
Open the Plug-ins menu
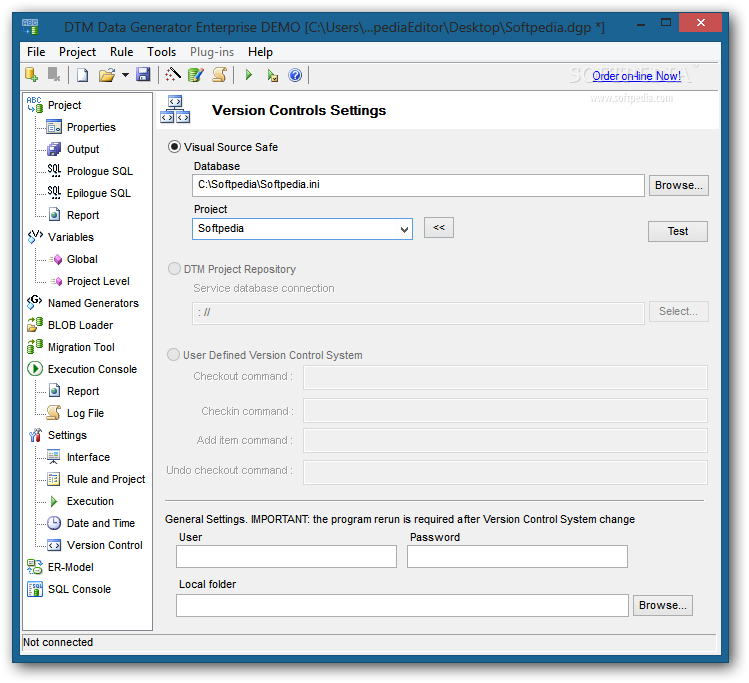click(212, 52)
